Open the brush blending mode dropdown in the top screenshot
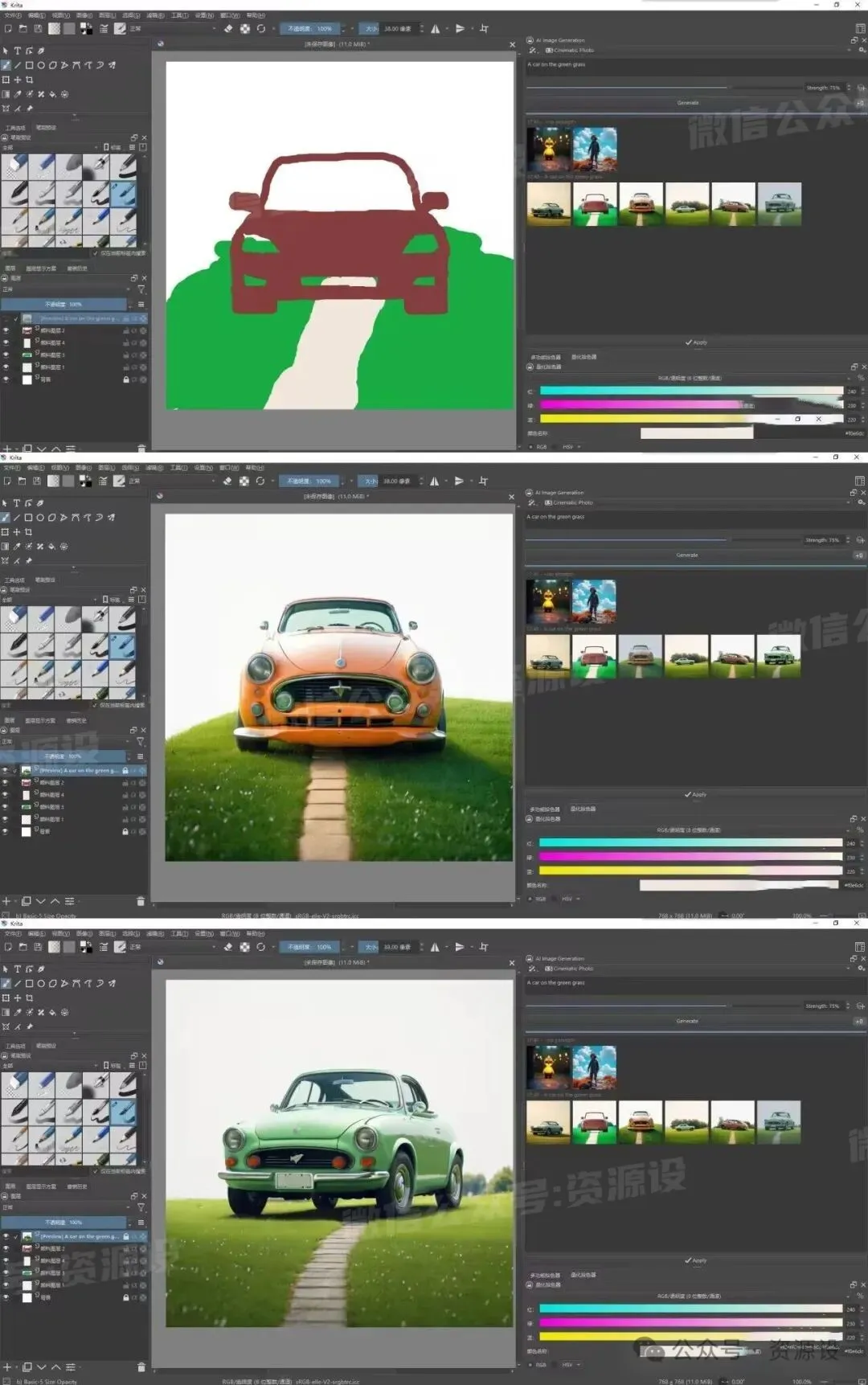Image resolution: width=868 pixels, height=1385 pixels. [173, 28]
